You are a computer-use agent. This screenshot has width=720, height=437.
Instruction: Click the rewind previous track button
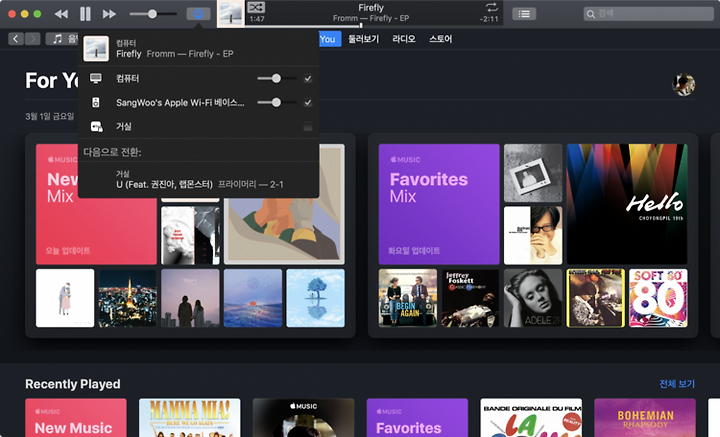(61, 14)
